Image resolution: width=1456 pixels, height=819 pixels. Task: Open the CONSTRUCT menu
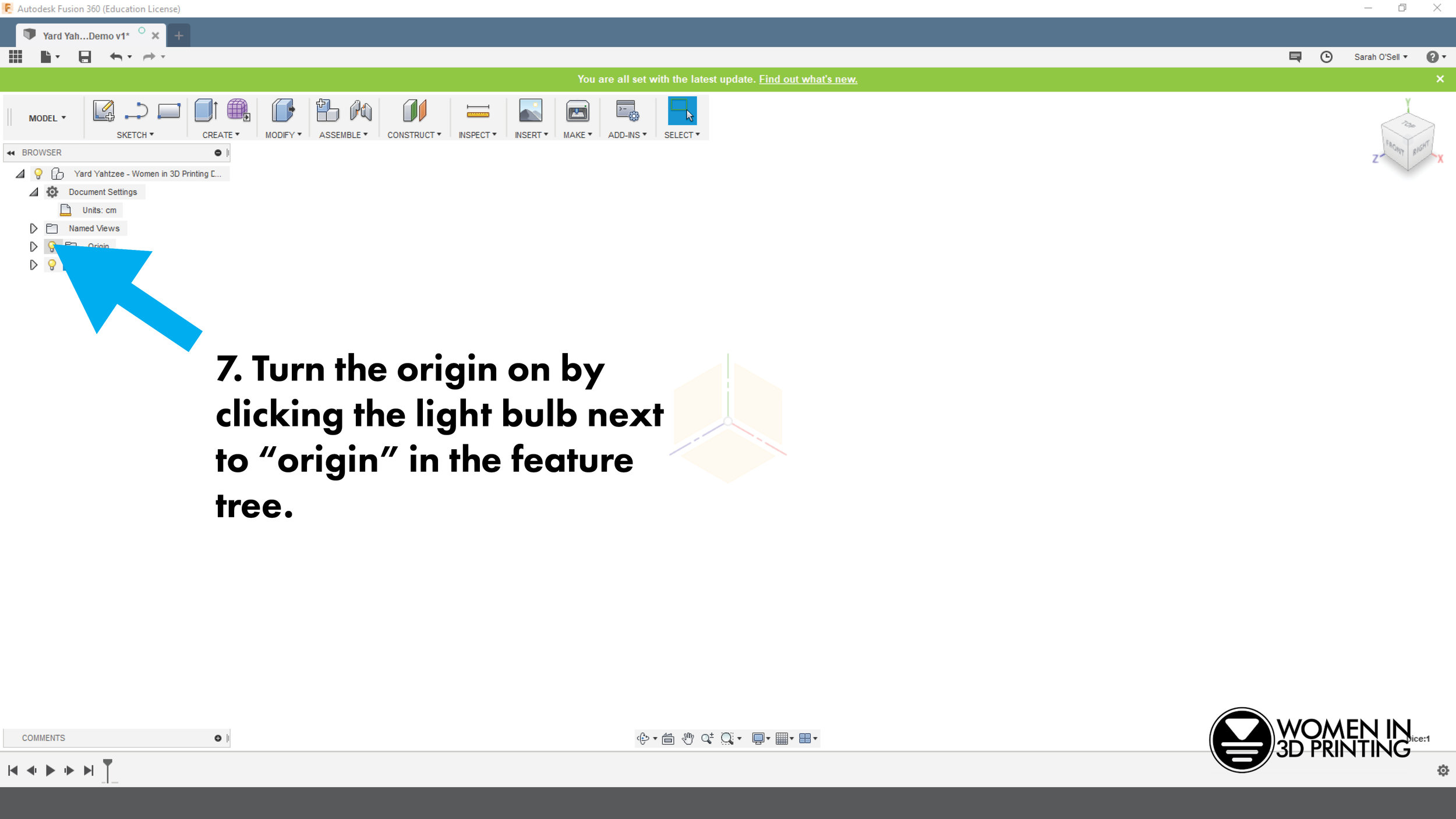pyautogui.click(x=414, y=135)
